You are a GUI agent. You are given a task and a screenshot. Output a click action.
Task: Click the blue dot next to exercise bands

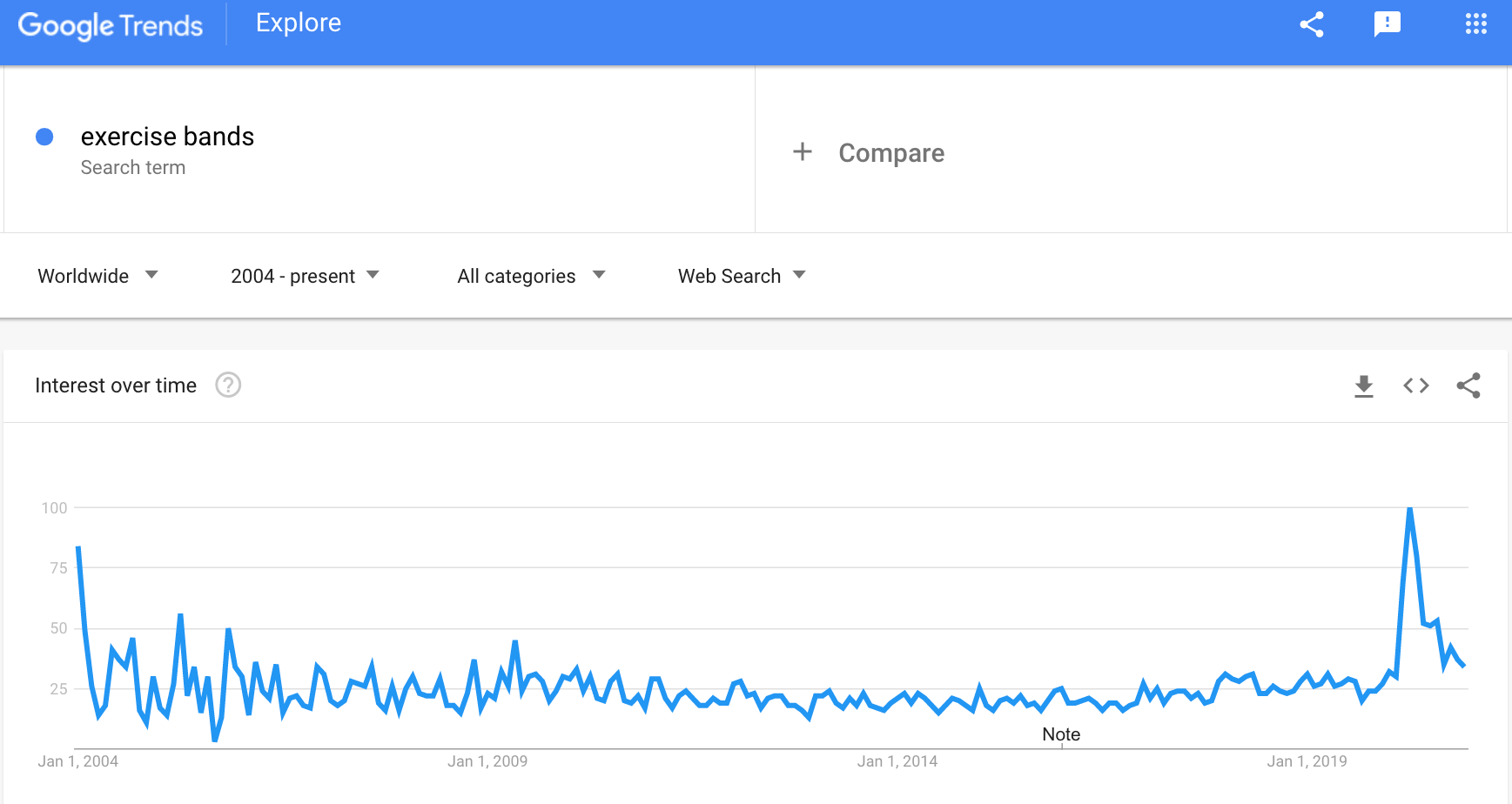click(x=44, y=137)
